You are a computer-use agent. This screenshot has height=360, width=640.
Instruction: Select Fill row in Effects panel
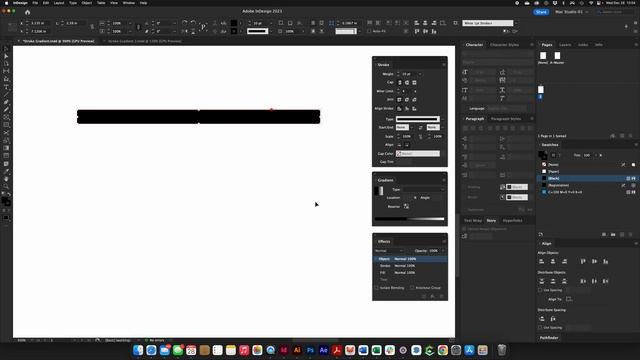coord(410,273)
